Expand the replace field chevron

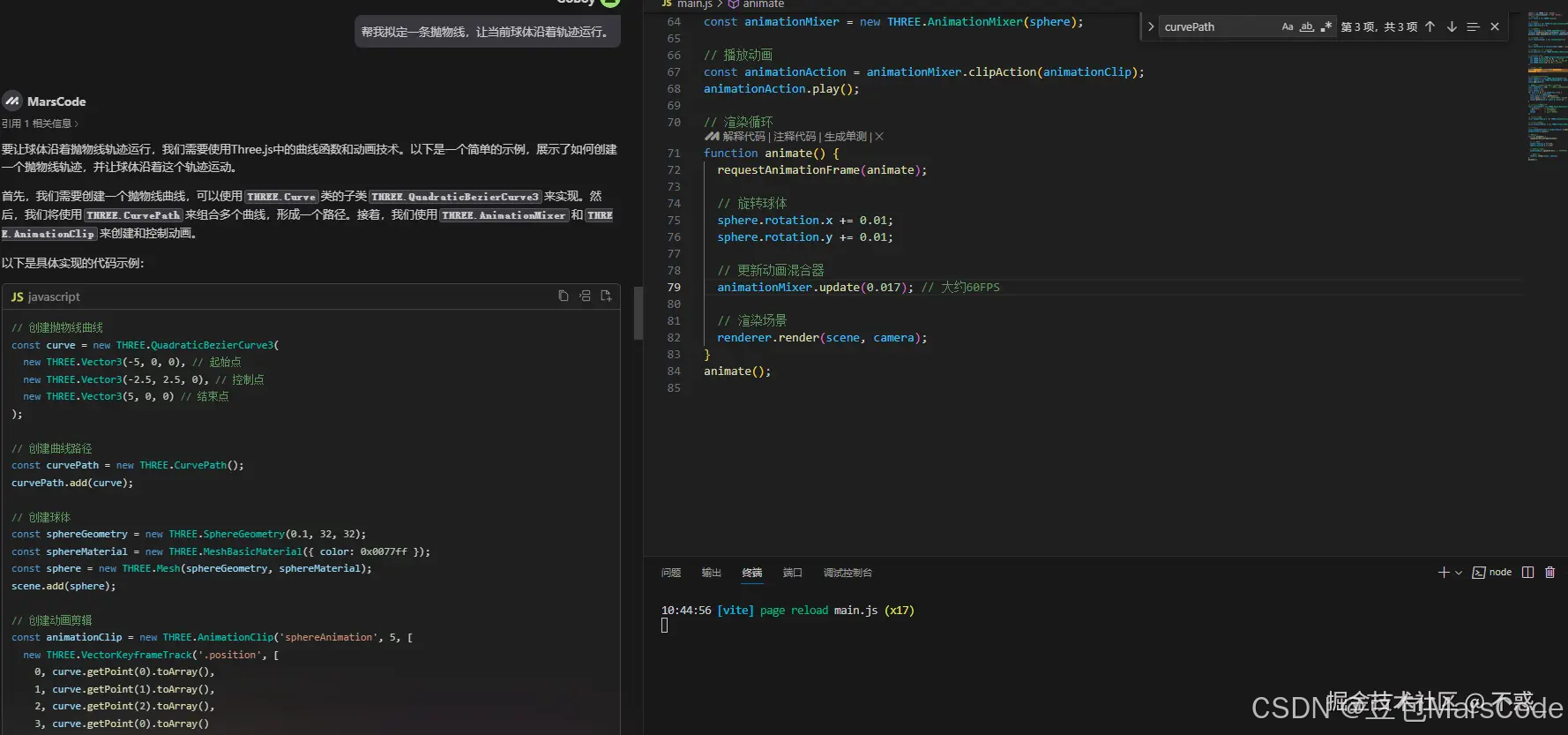tap(1150, 26)
